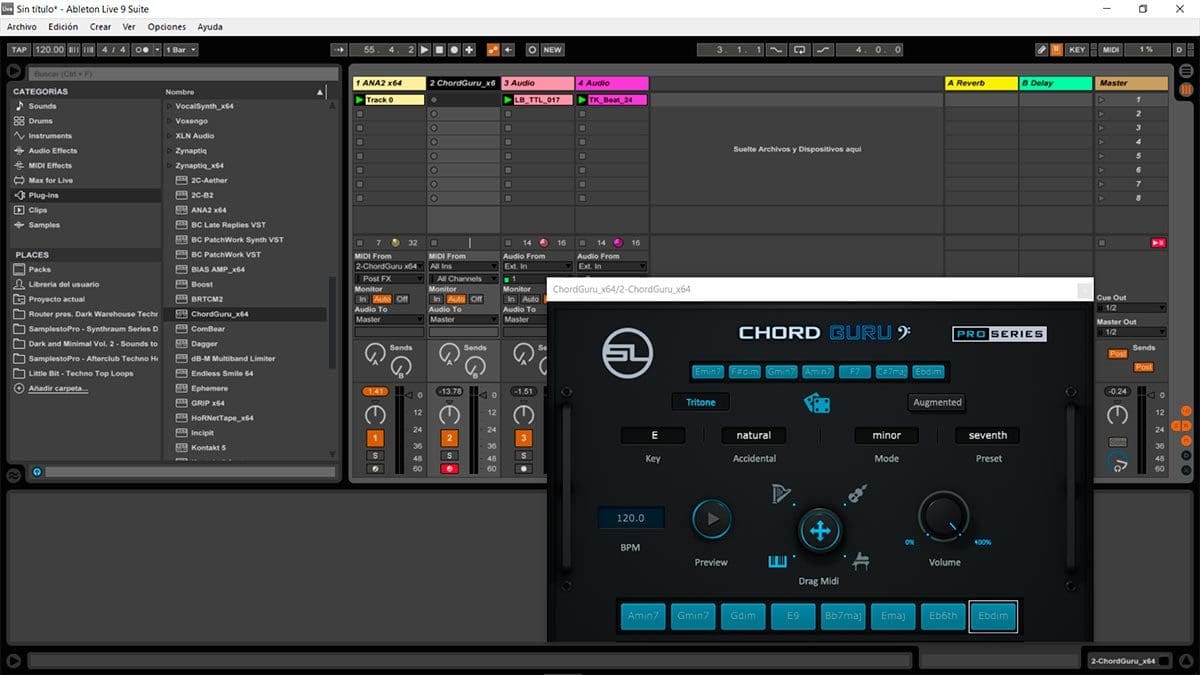Toggle track 1 activator button
Viewport: 1200px width, 675px height.
[375, 438]
